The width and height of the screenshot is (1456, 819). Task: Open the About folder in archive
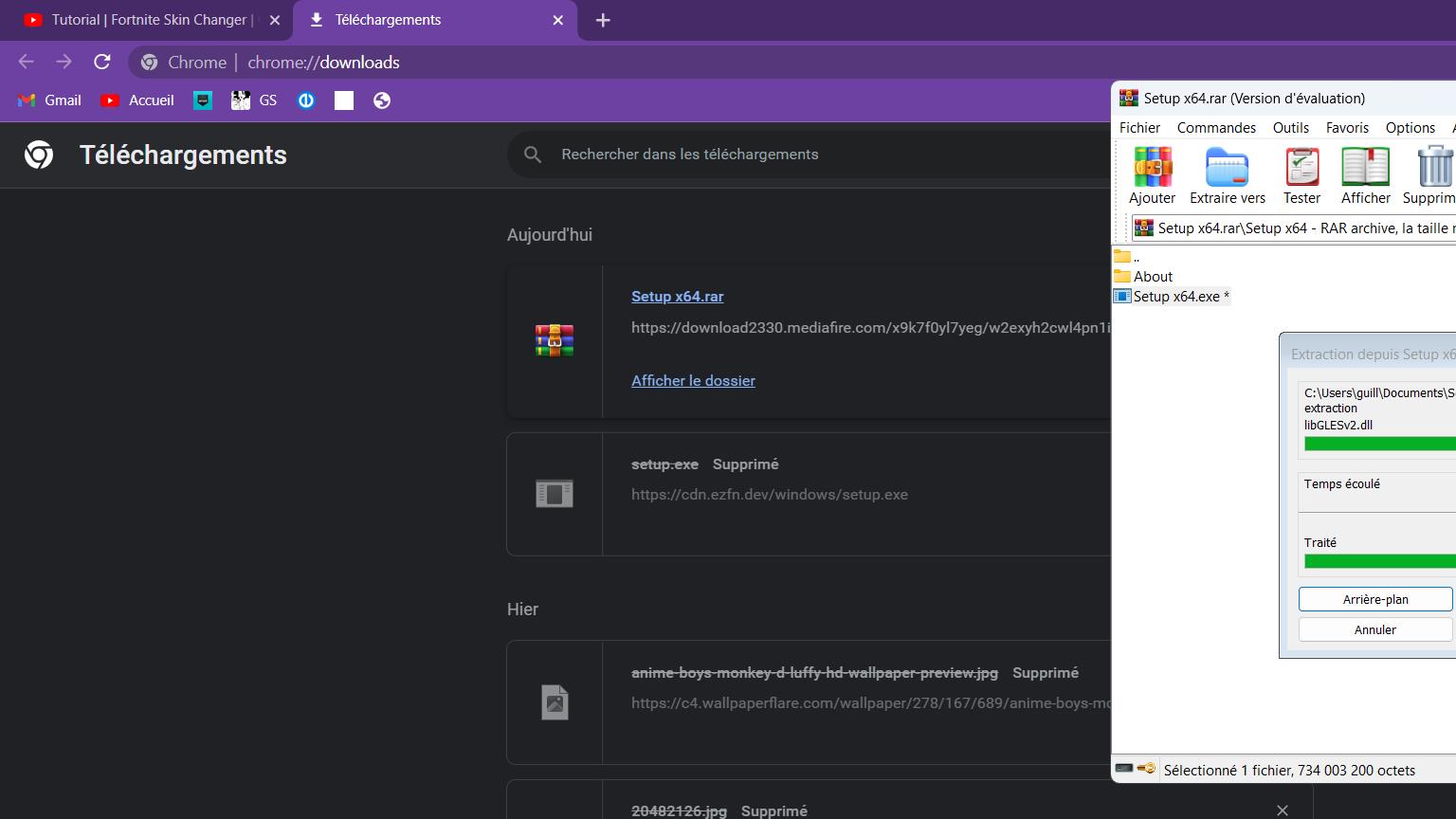click(1153, 277)
